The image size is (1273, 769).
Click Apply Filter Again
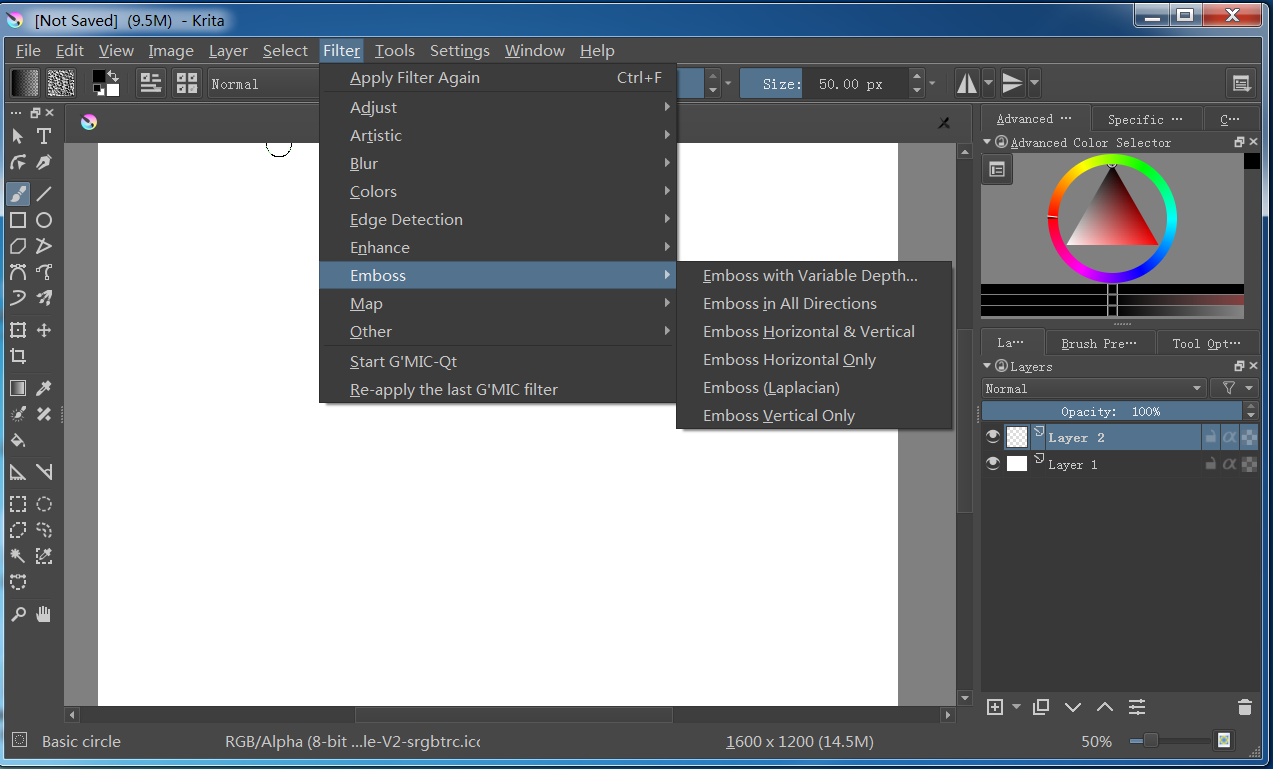point(415,78)
